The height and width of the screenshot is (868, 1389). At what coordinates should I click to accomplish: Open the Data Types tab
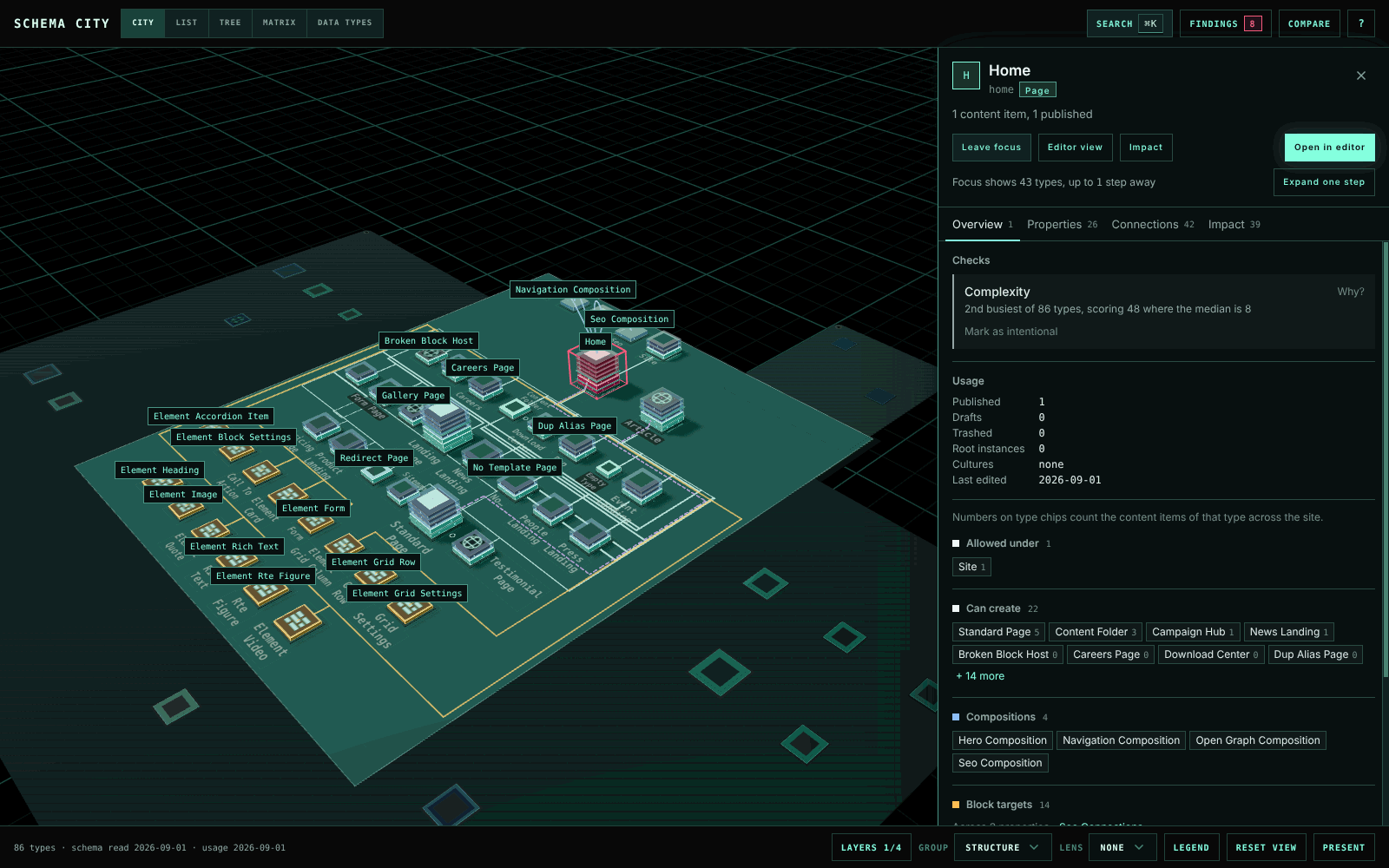345,23
